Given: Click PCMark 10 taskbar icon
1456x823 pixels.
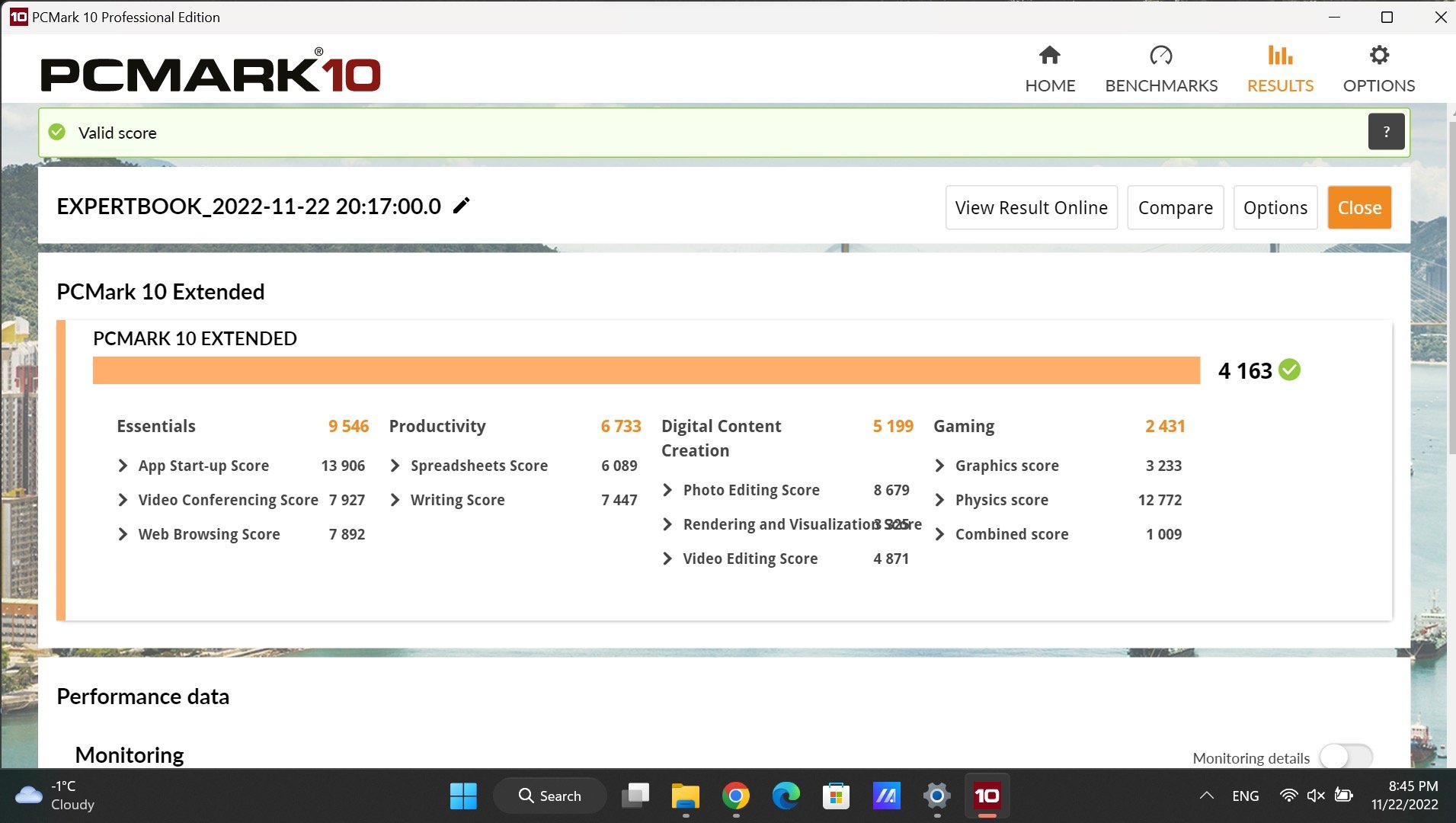Looking at the screenshot, I should (x=987, y=796).
